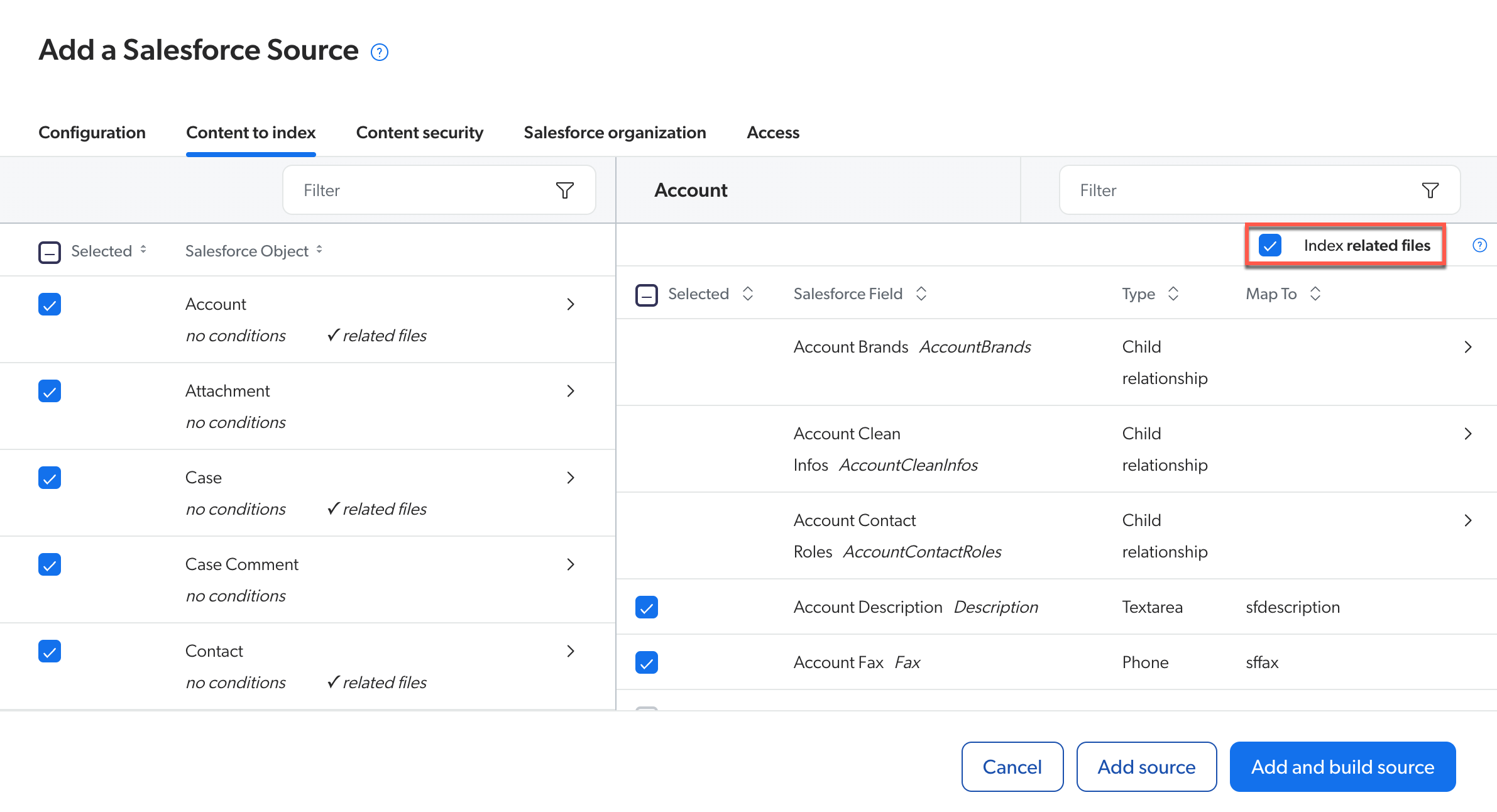Expand Account Clean Infos relationship chevron
Screen dimensions: 1497x812
tap(1468, 434)
